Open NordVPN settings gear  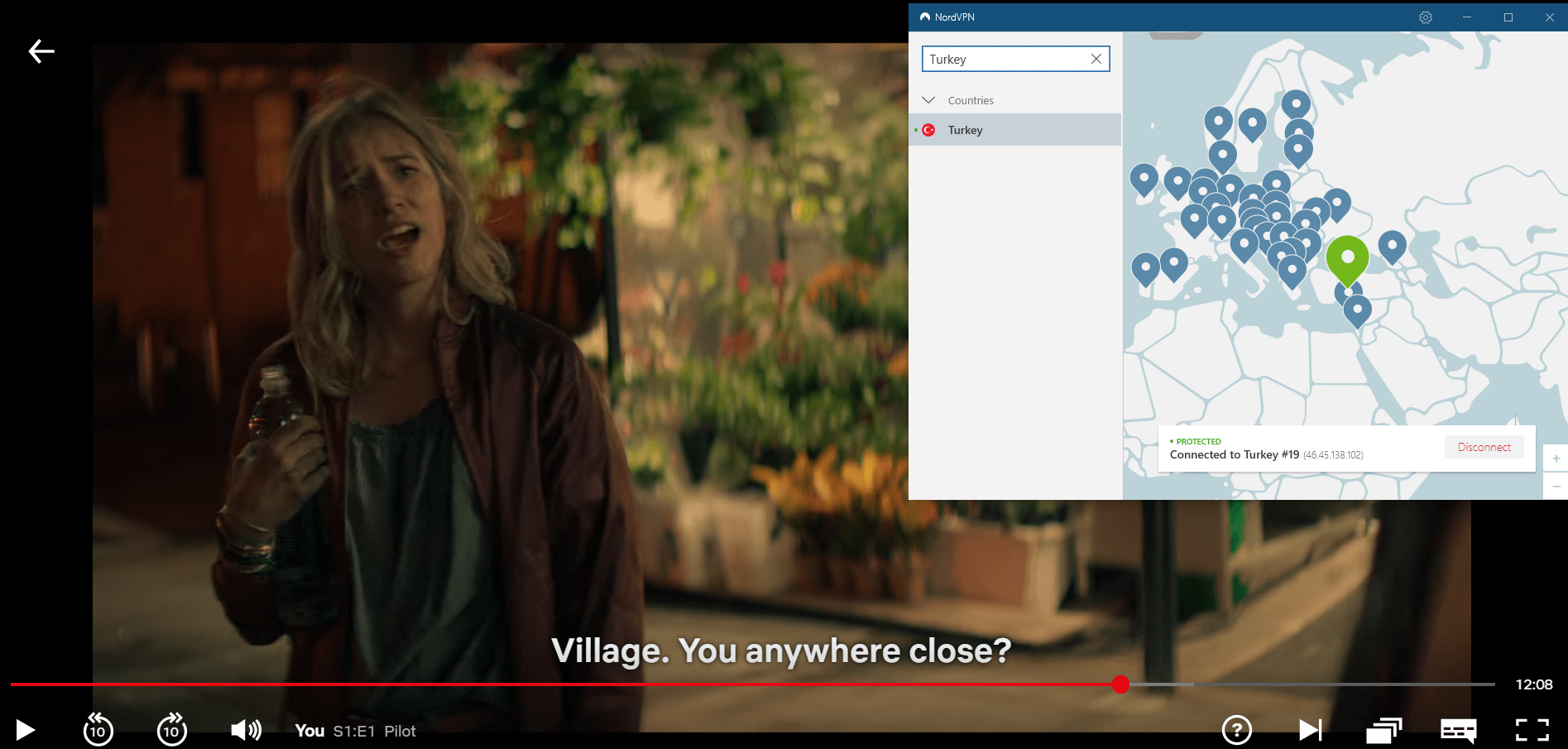point(1426,17)
